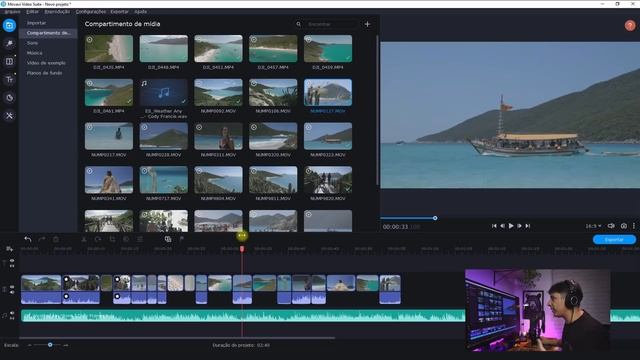
Task: Click the timeline scale zoom slider handle
Action: coord(50,345)
